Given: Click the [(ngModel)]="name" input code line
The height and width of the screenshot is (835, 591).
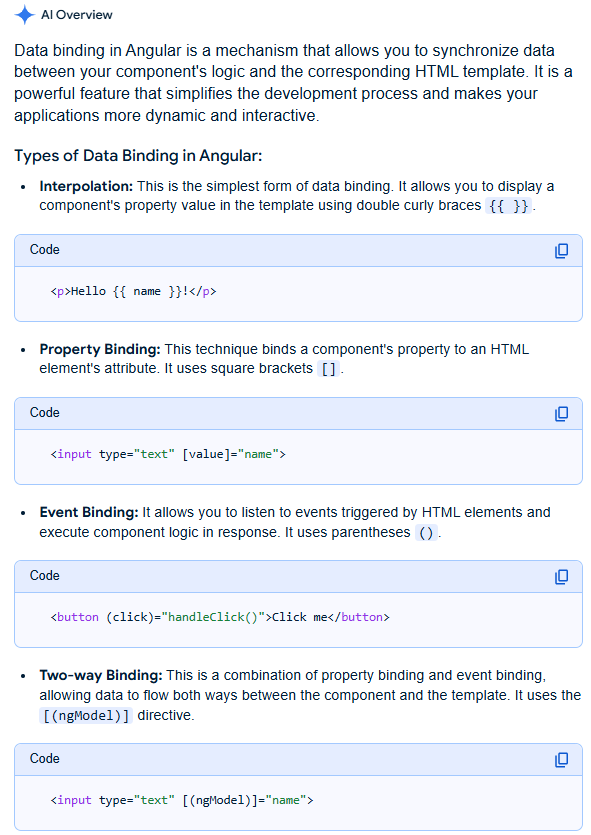Looking at the screenshot, I should (x=182, y=800).
